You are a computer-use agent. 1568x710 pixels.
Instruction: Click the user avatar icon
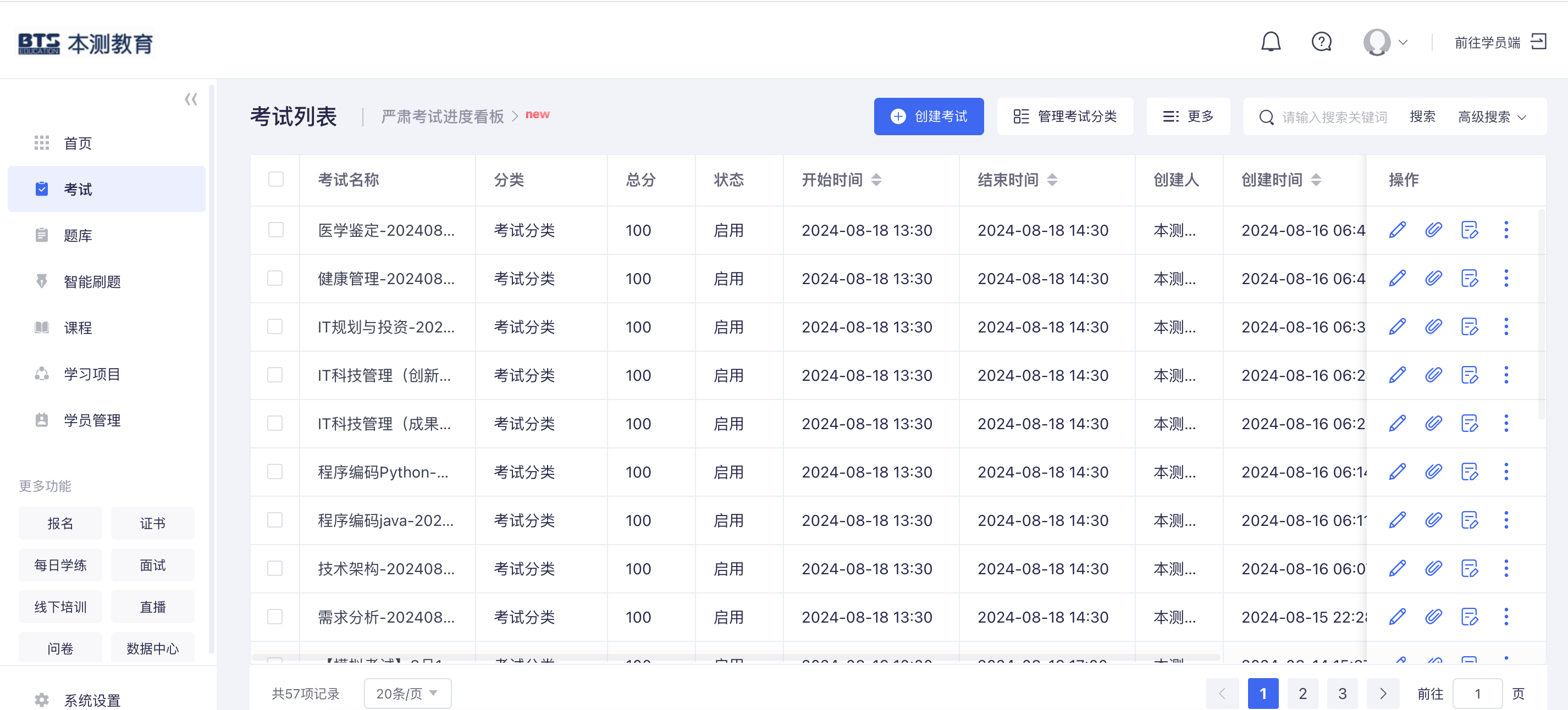(1377, 42)
